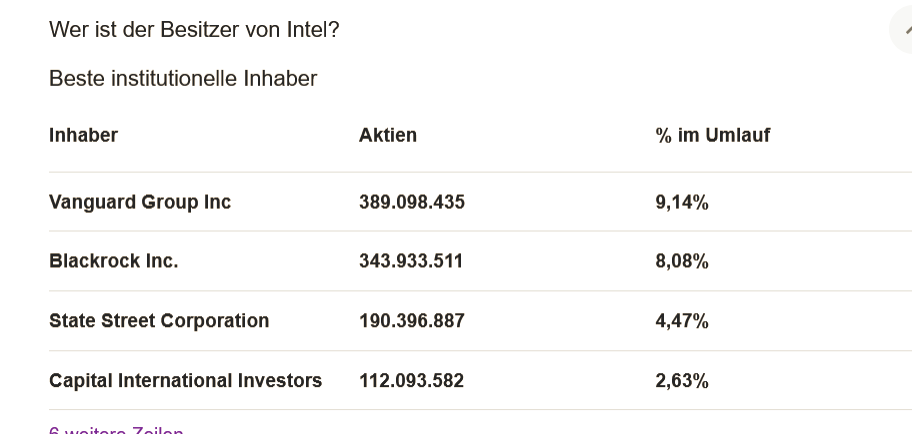Click the question 'Wer ist der Besitzer' text
This screenshot has width=912, height=434.
150,30
